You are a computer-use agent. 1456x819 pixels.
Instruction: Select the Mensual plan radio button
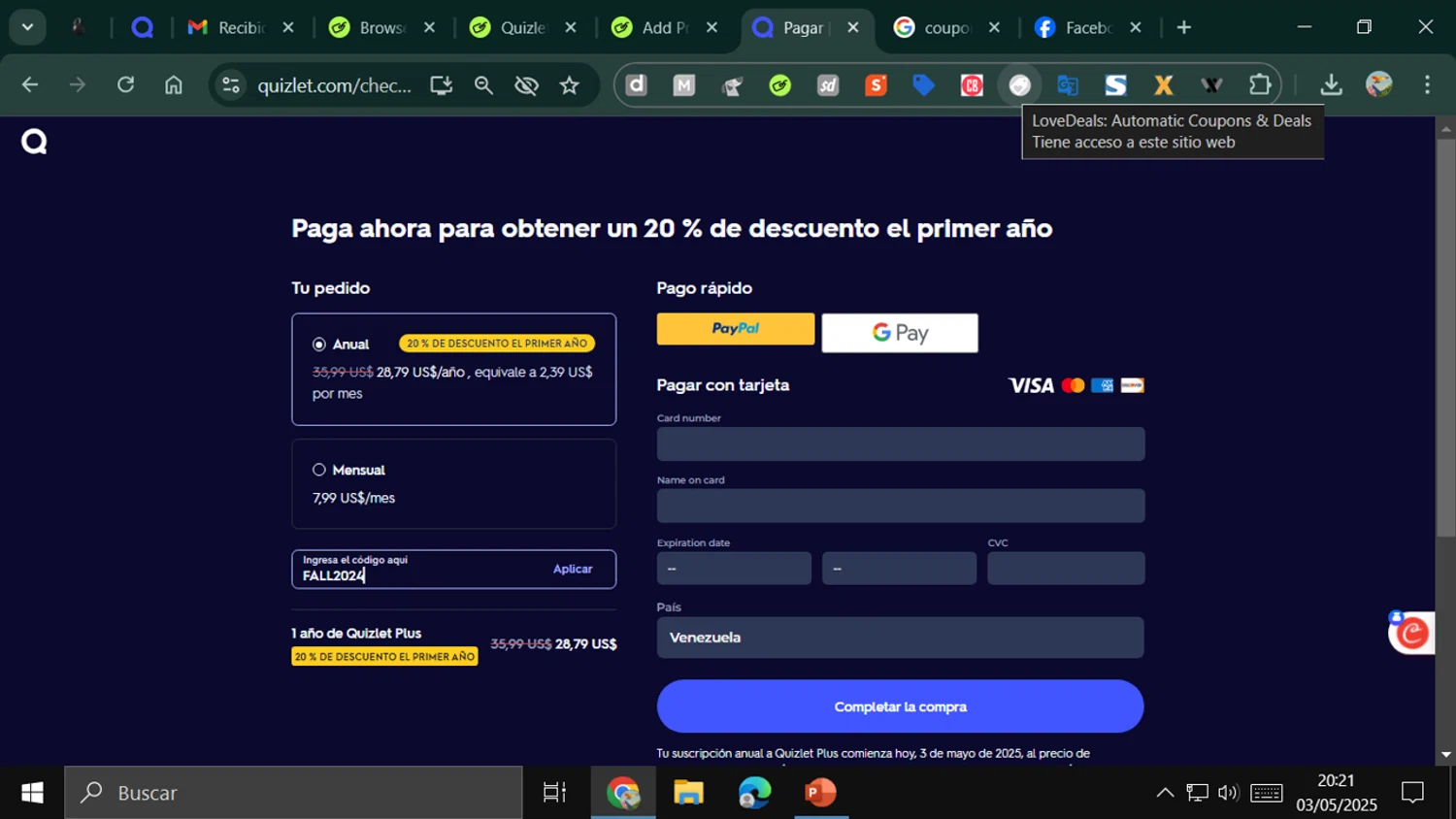coord(319,470)
